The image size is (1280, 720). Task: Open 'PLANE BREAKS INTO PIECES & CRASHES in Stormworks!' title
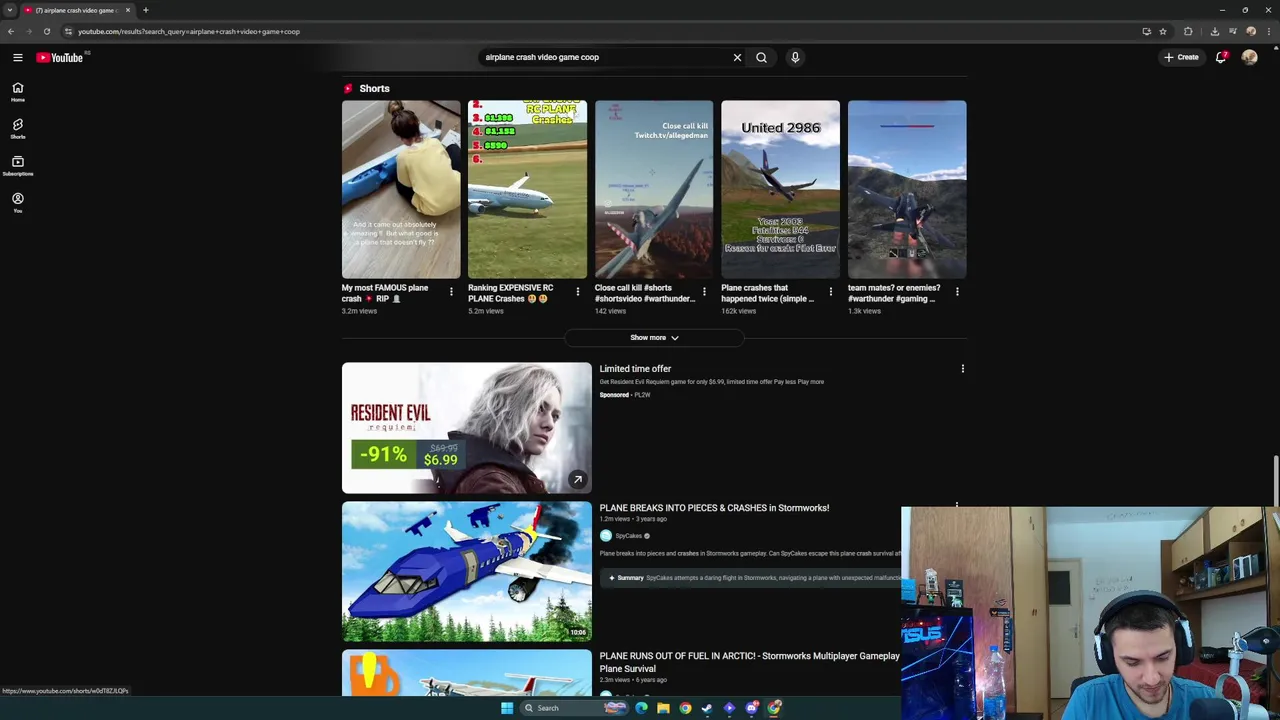714,508
